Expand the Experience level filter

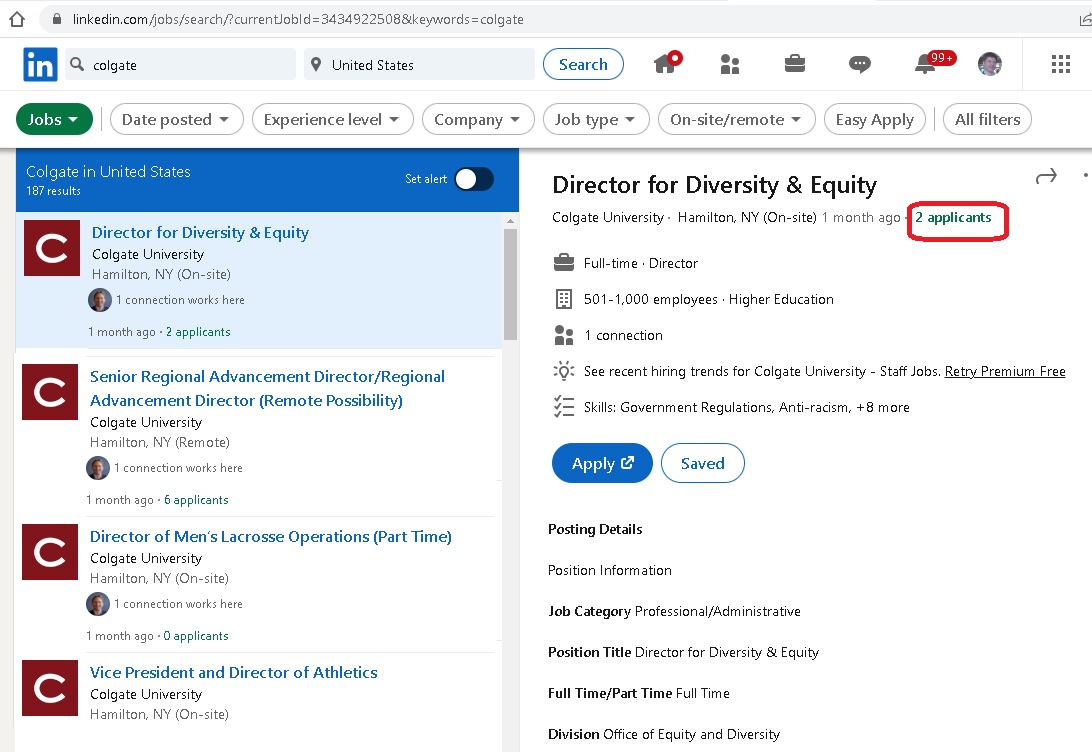coord(333,119)
